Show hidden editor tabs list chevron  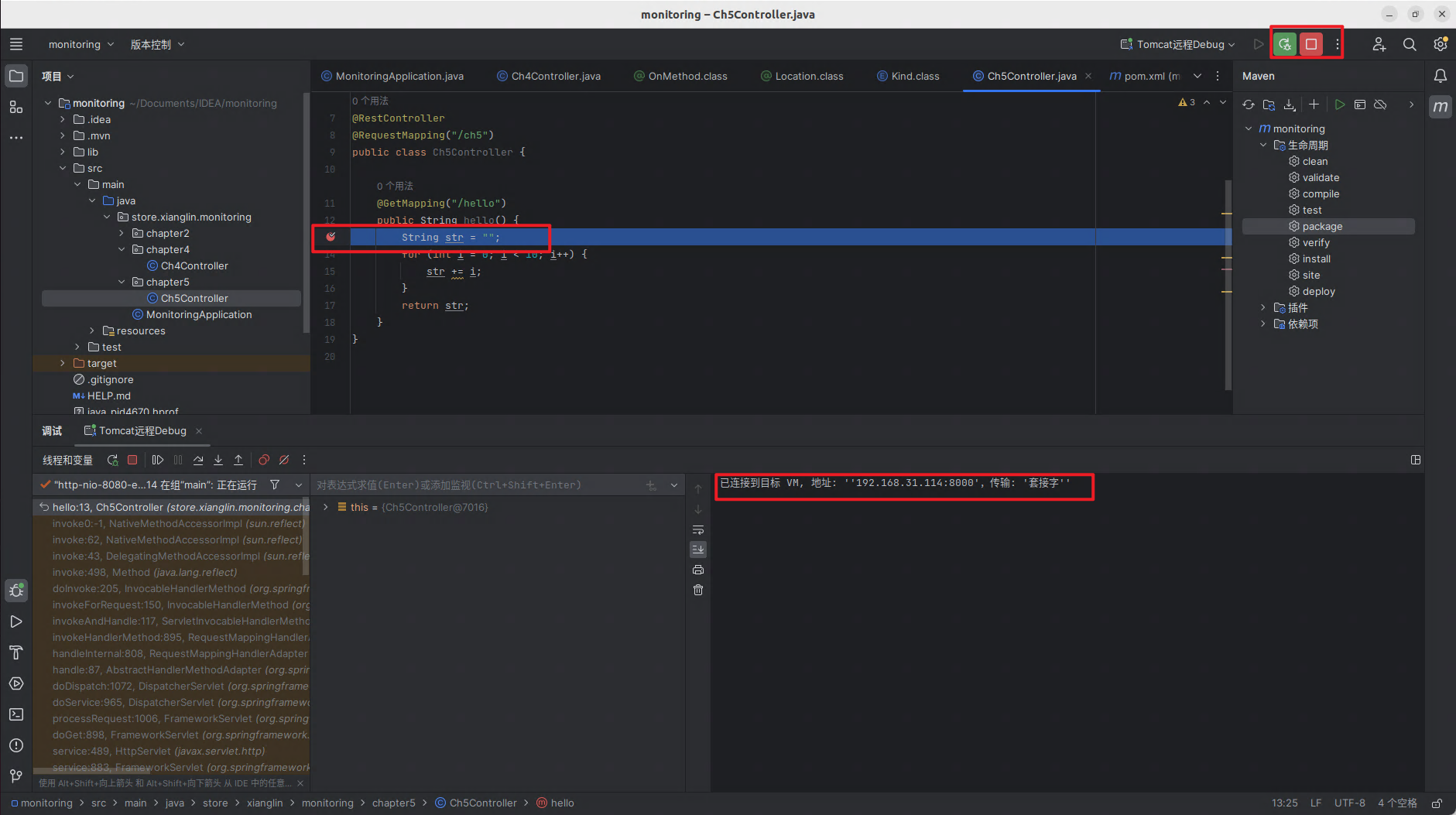click(x=1197, y=76)
